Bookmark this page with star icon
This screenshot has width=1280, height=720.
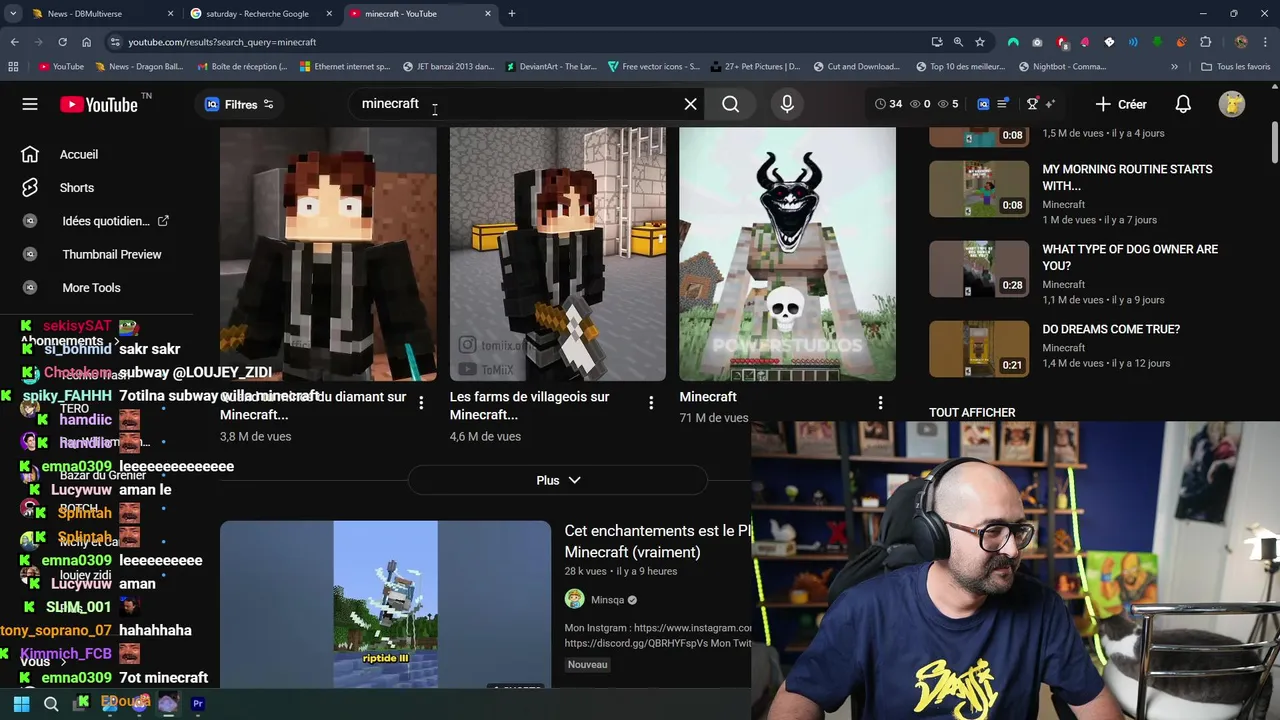click(x=980, y=42)
